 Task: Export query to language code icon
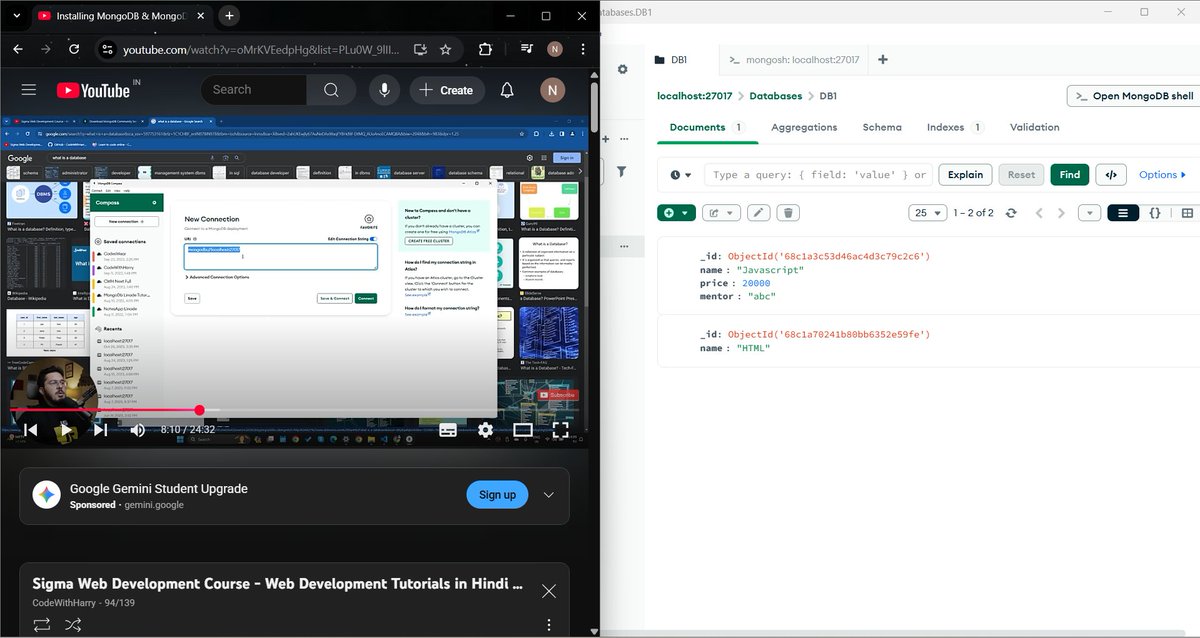(x=1110, y=174)
